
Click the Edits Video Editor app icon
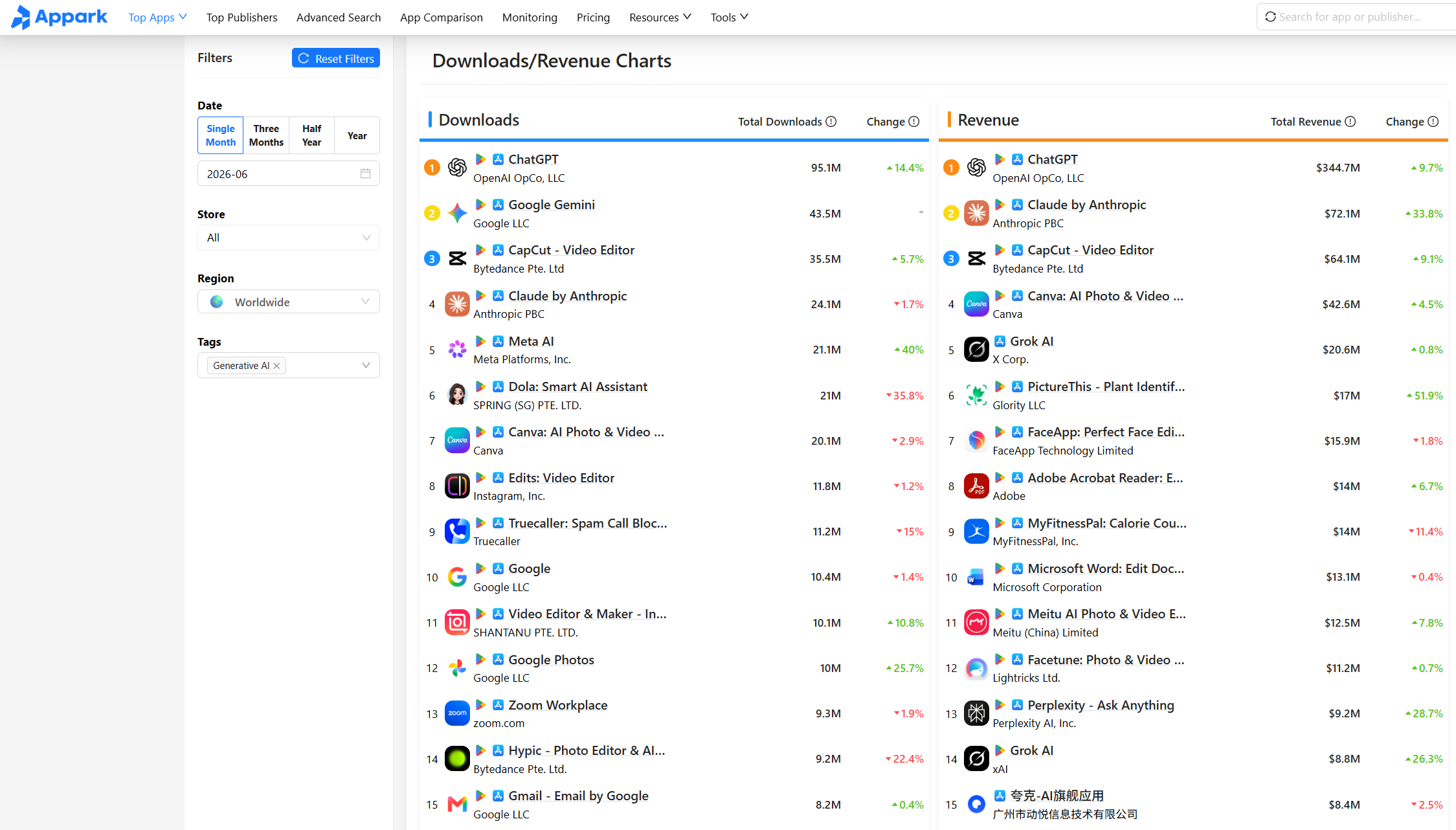[x=457, y=486]
